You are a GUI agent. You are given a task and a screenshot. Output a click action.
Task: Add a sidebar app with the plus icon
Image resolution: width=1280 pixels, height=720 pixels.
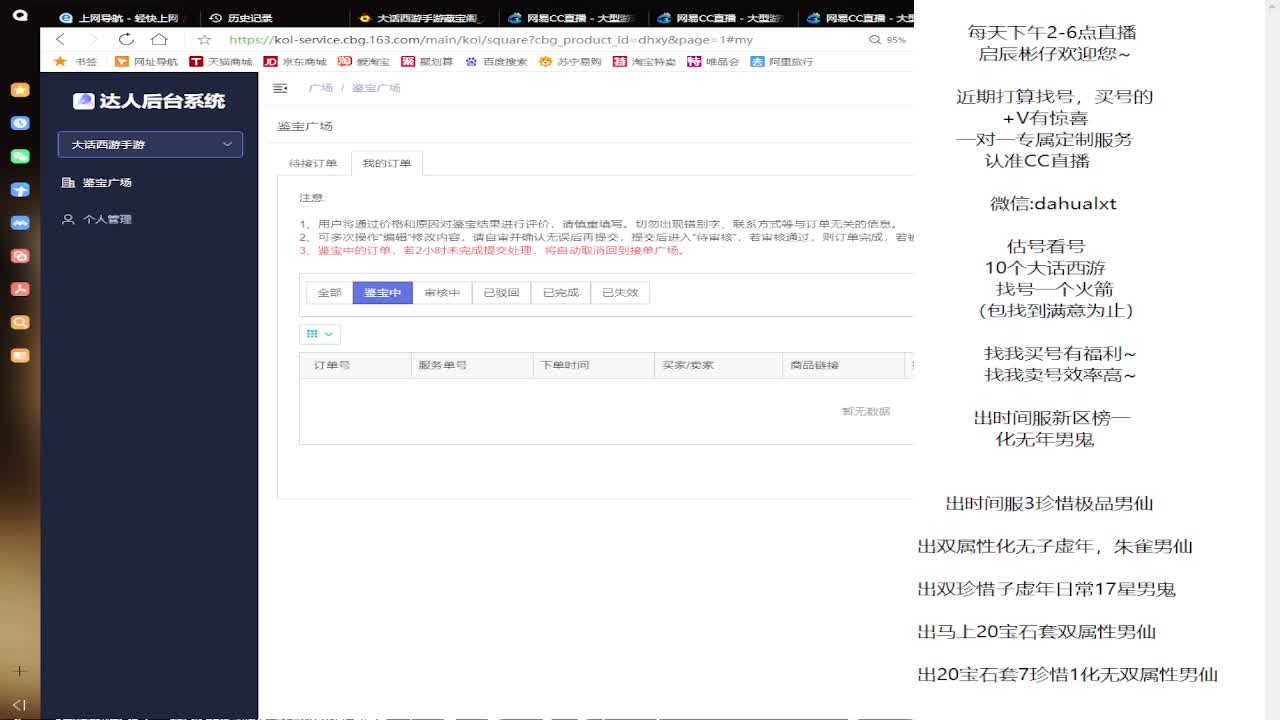point(20,671)
